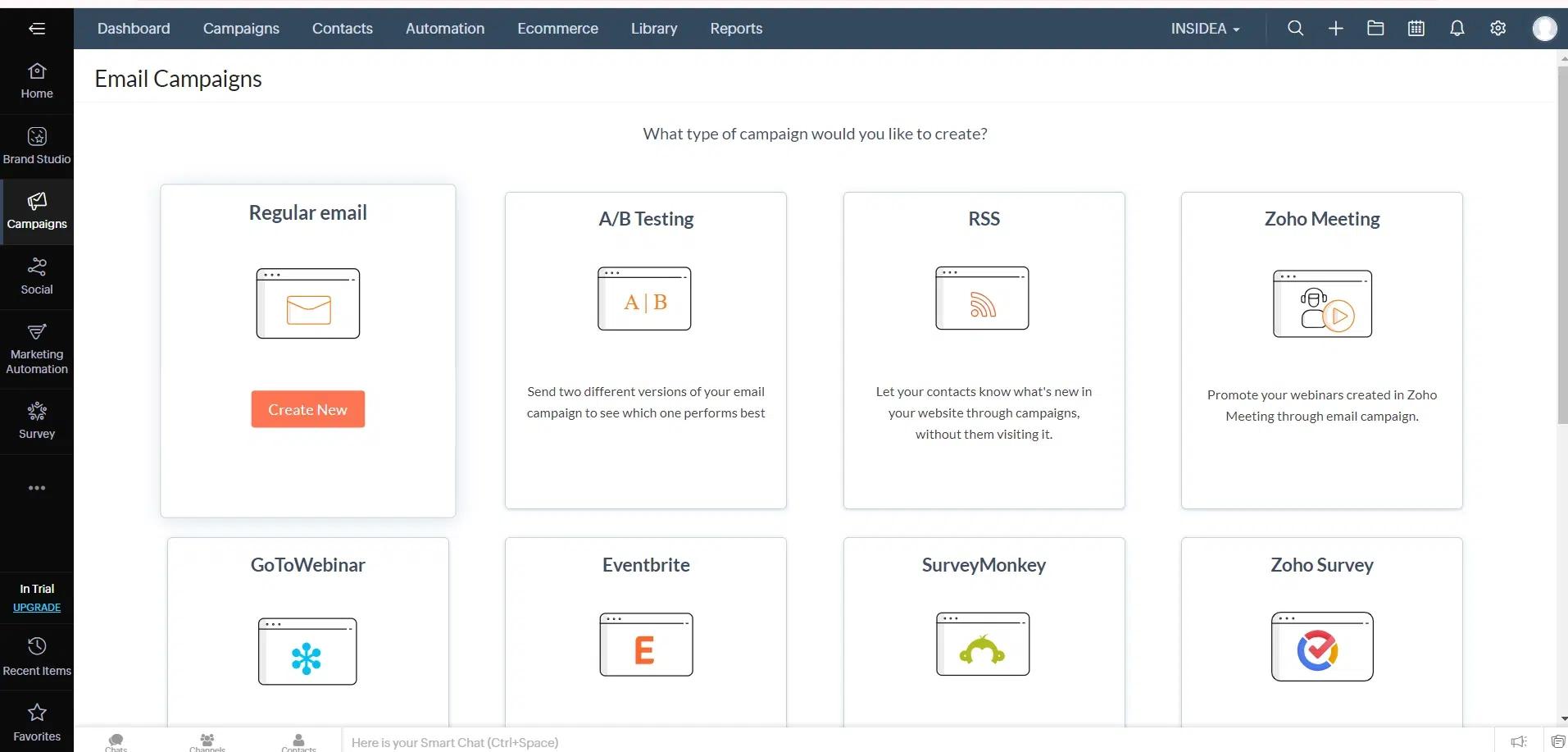Open Recent Items in the sidebar
1568x752 pixels.
37,657
